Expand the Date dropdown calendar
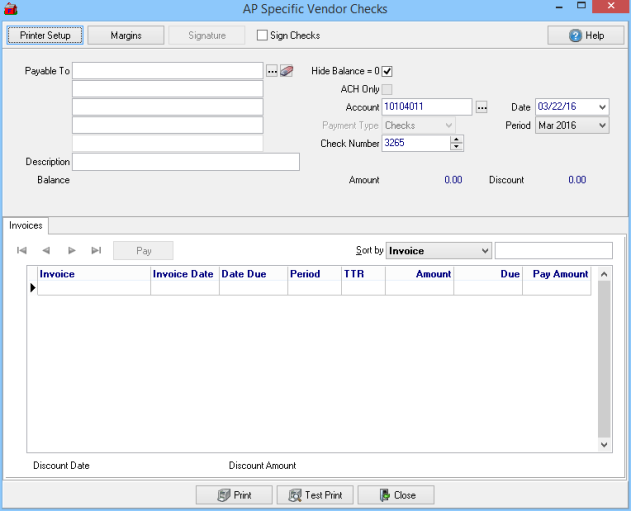 (x=601, y=107)
